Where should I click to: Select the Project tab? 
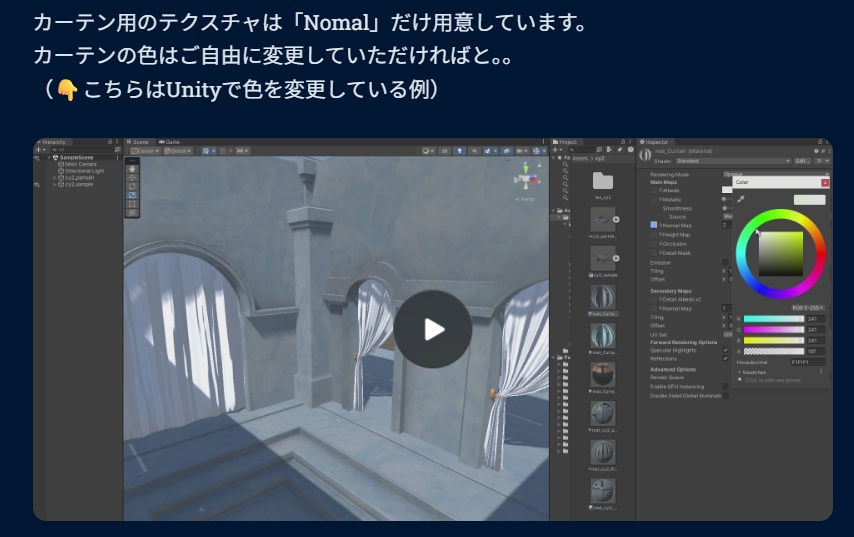tap(565, 142)
